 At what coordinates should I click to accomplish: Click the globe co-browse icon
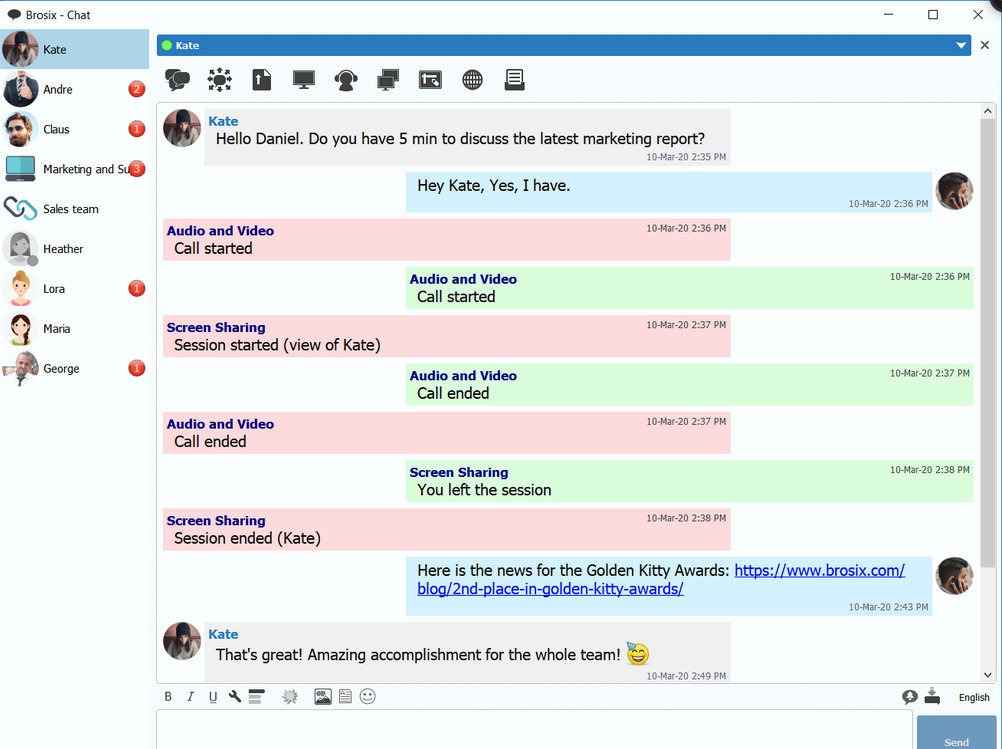[x=472, y=80]
